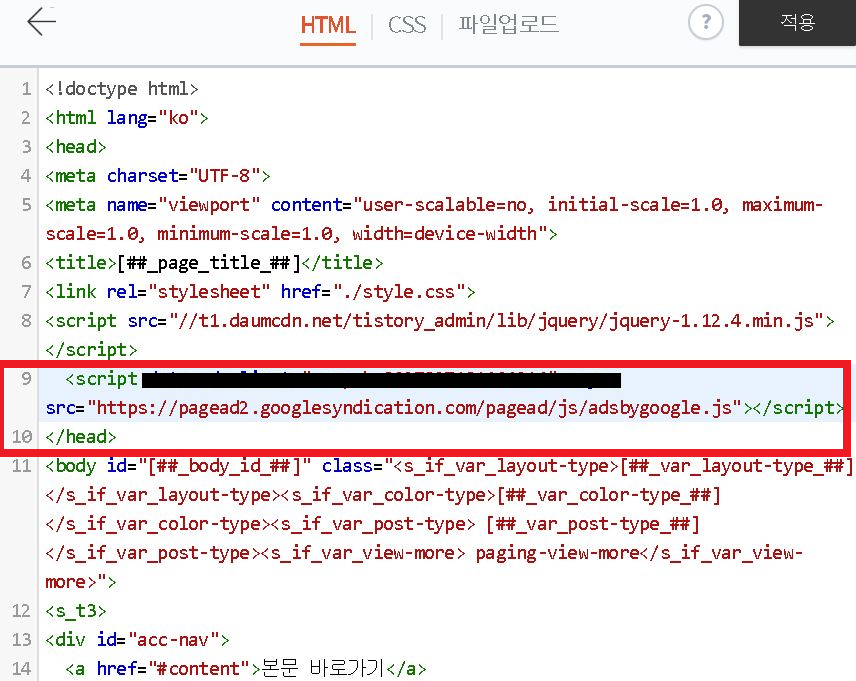
Task: Click the jquery-1.12.4.min.js script line
Action: (440, 321)
